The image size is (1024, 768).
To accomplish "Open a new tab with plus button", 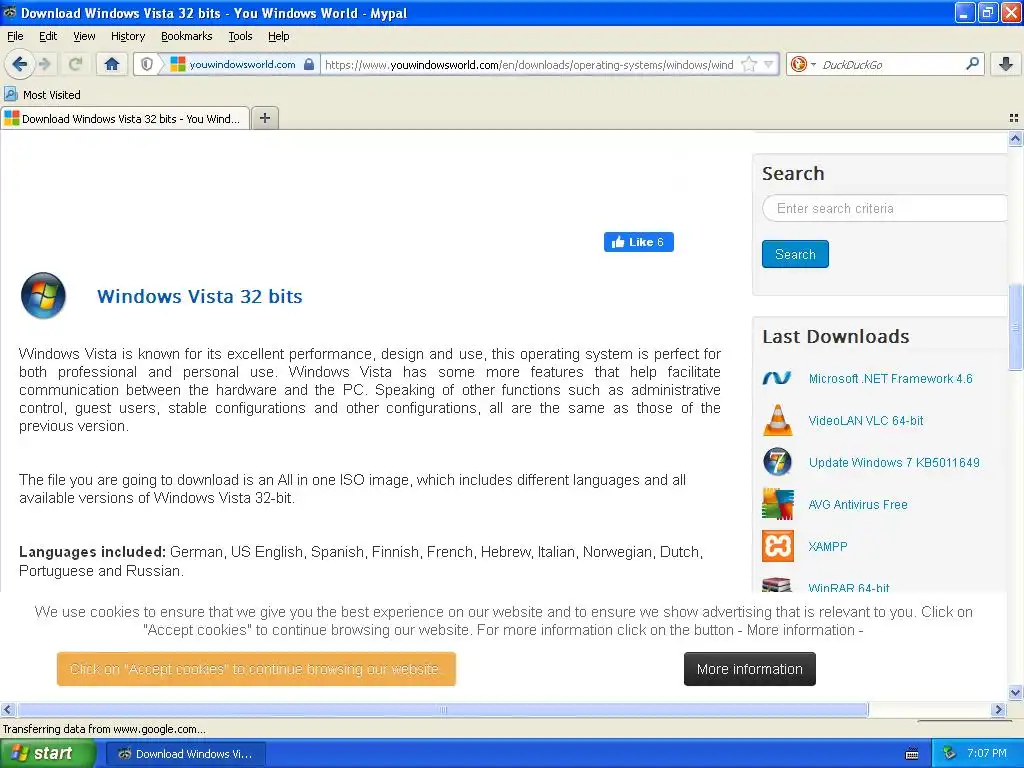I will tap(264, 118).
